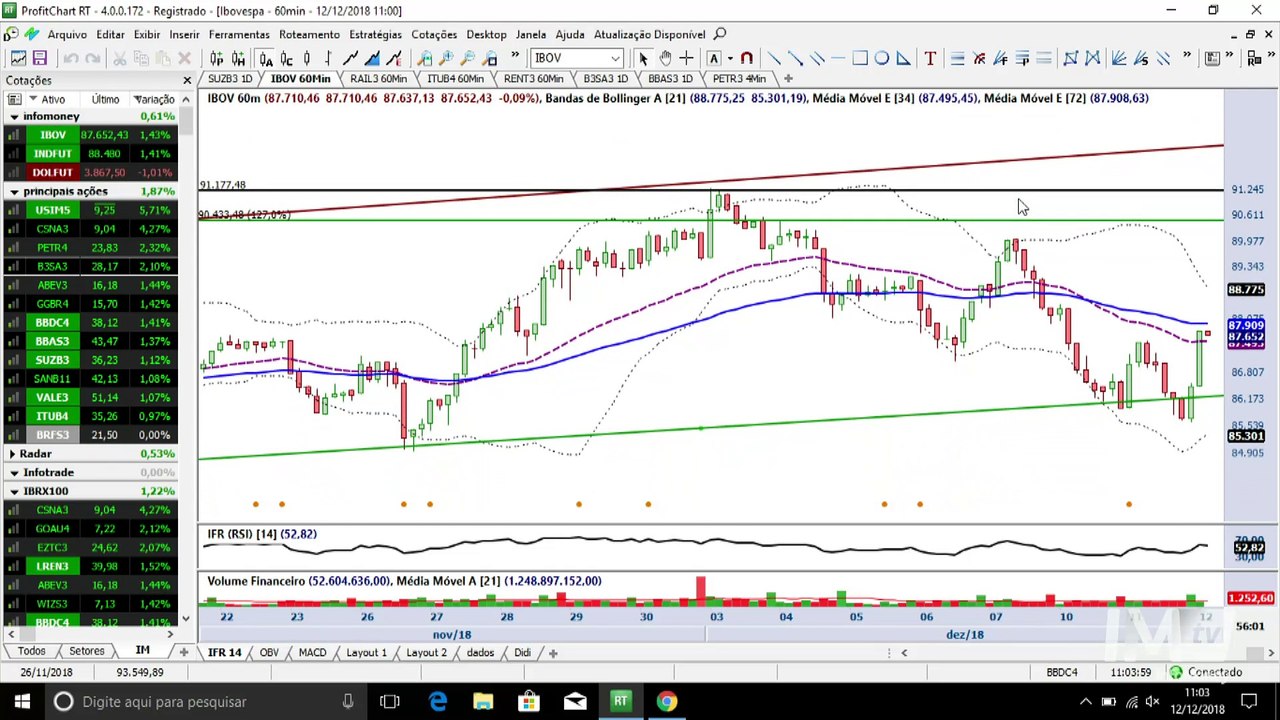The image size is (1280, 720).
Task: Select the USIM5 row in quotes list
Action: coord(90,210)
